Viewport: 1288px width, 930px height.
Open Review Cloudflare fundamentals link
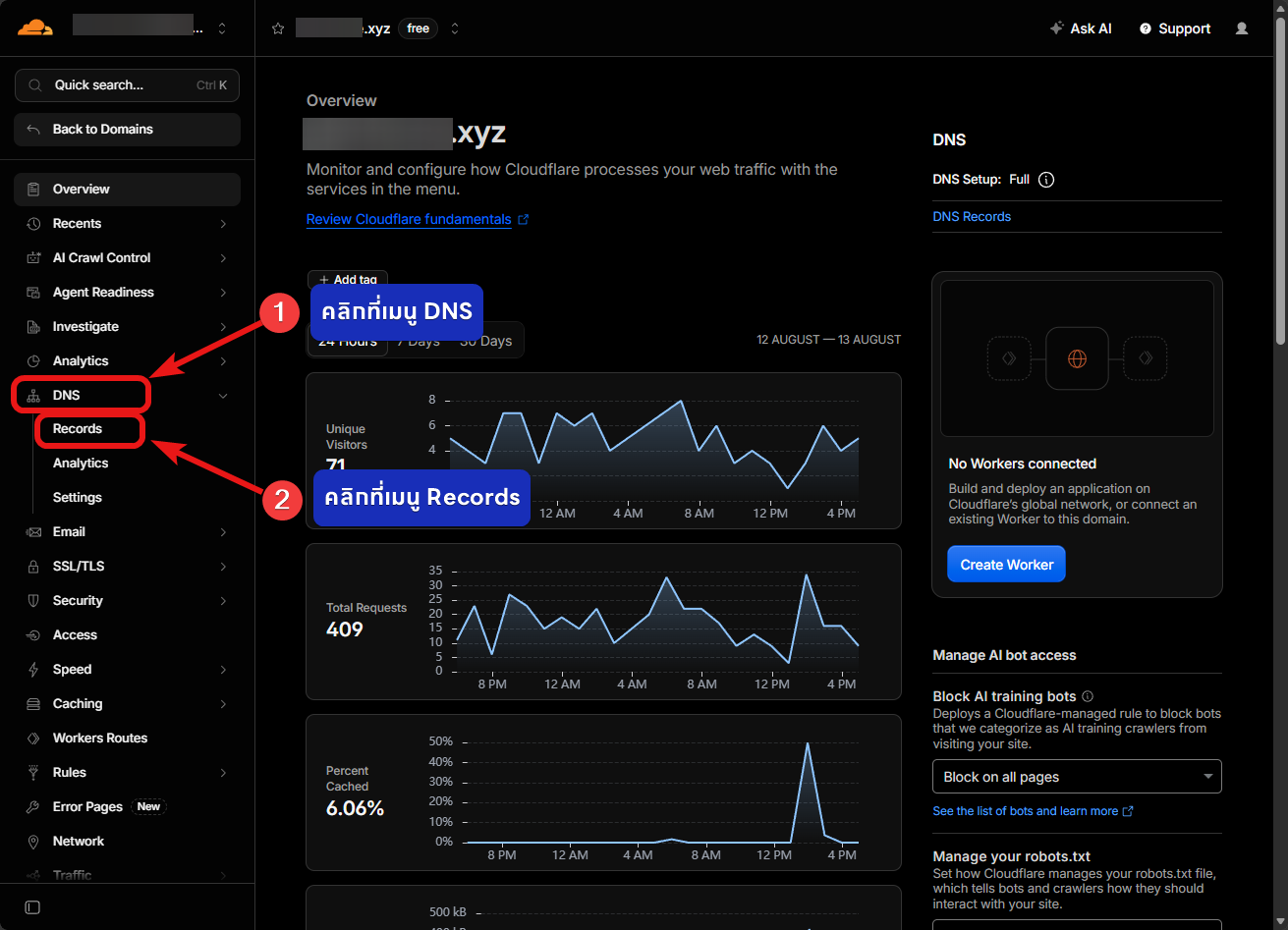409,219
